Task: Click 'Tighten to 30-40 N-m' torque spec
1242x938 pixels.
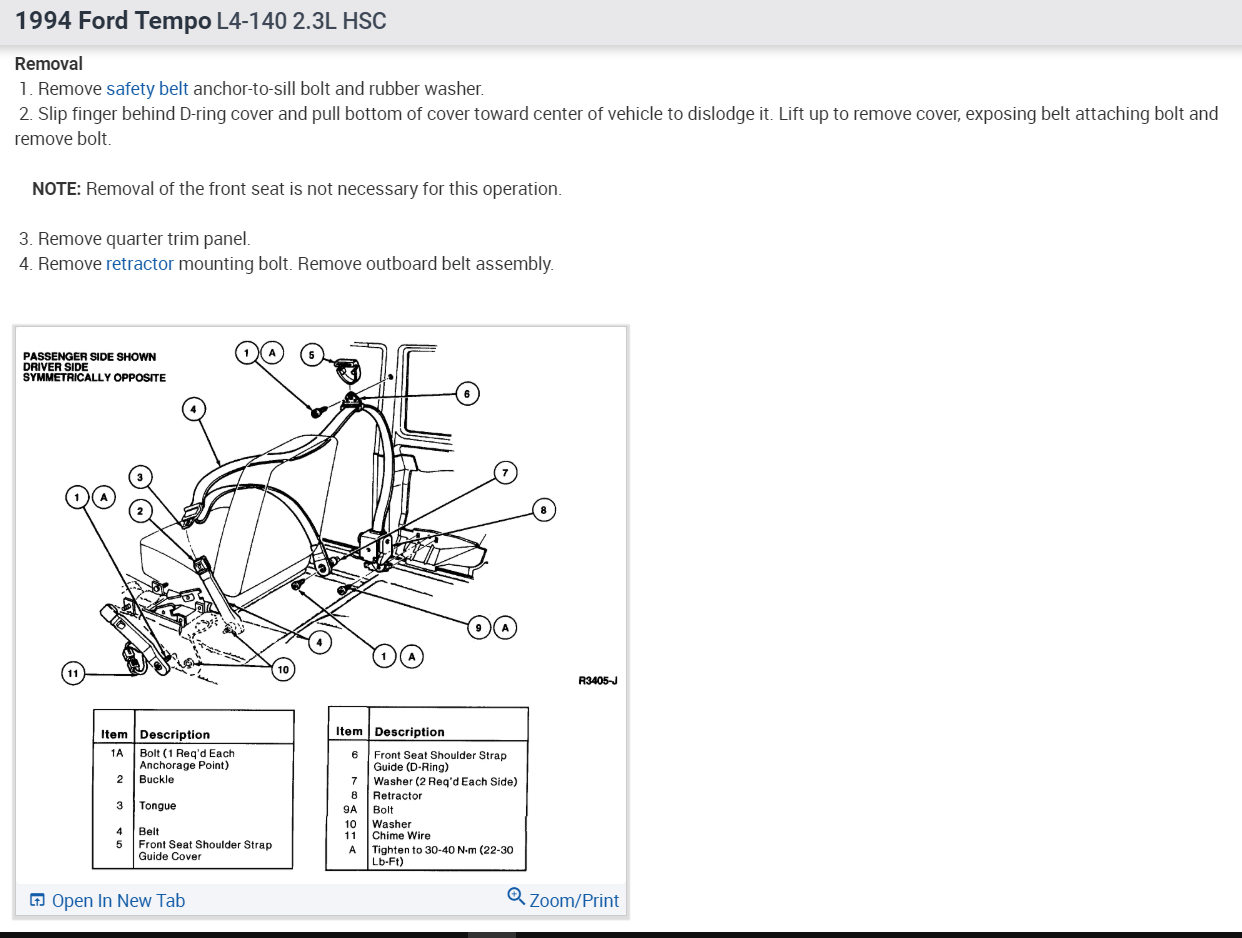Action: pos(443,856)
